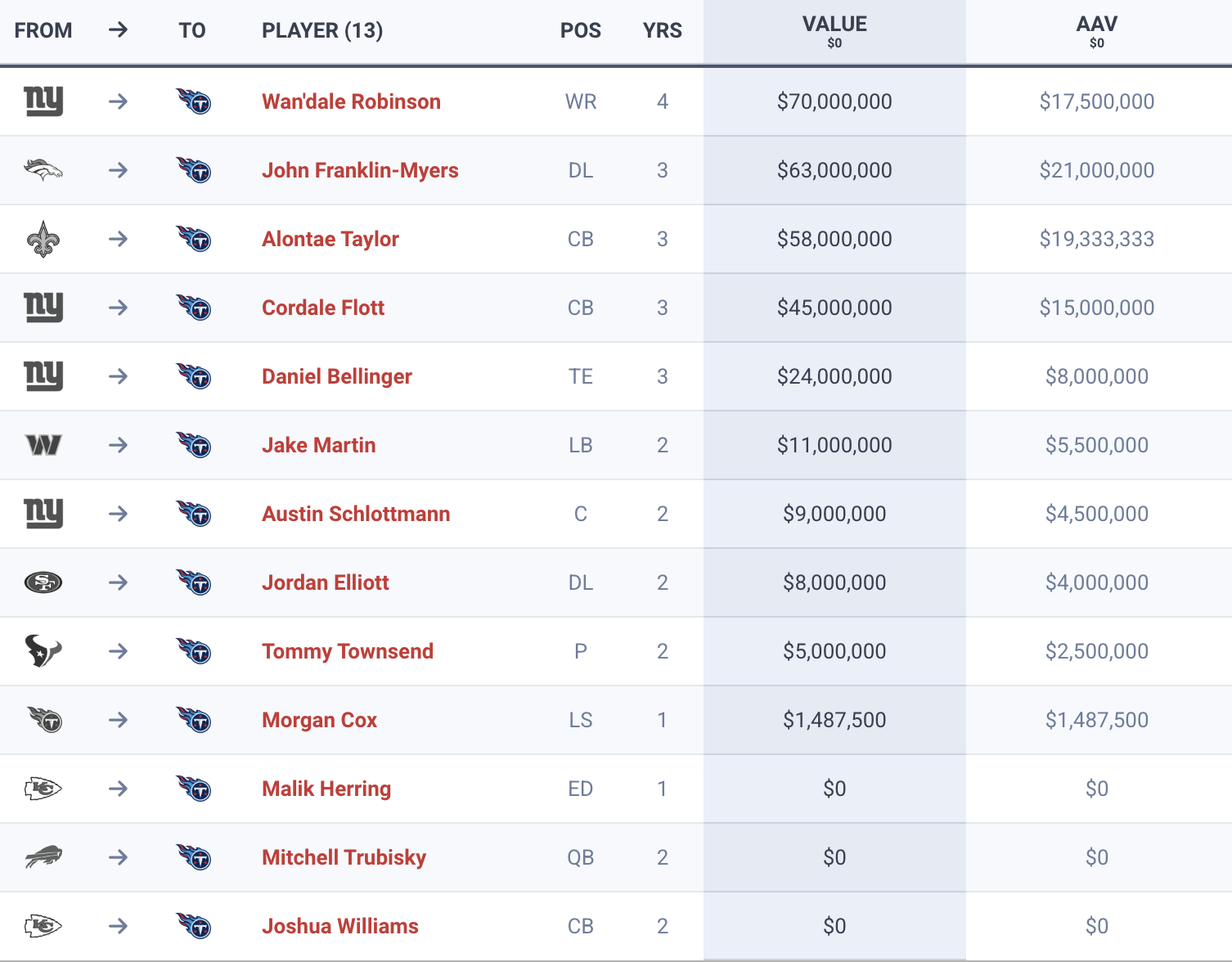Click the Broncos logo in Franklin-Myers row

43,170
